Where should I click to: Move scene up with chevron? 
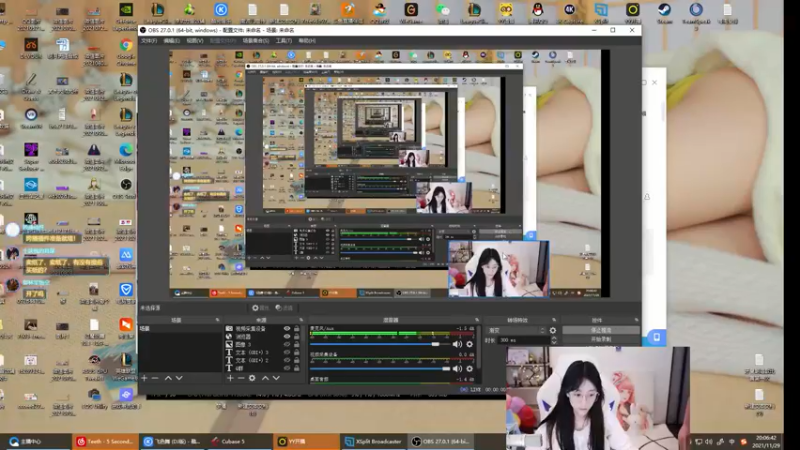[168, 378]
